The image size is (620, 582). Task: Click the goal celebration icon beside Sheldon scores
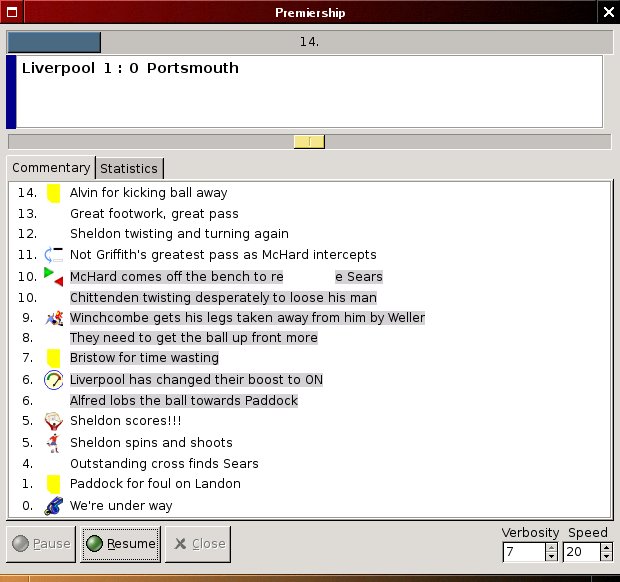click(x=53, y=421)
